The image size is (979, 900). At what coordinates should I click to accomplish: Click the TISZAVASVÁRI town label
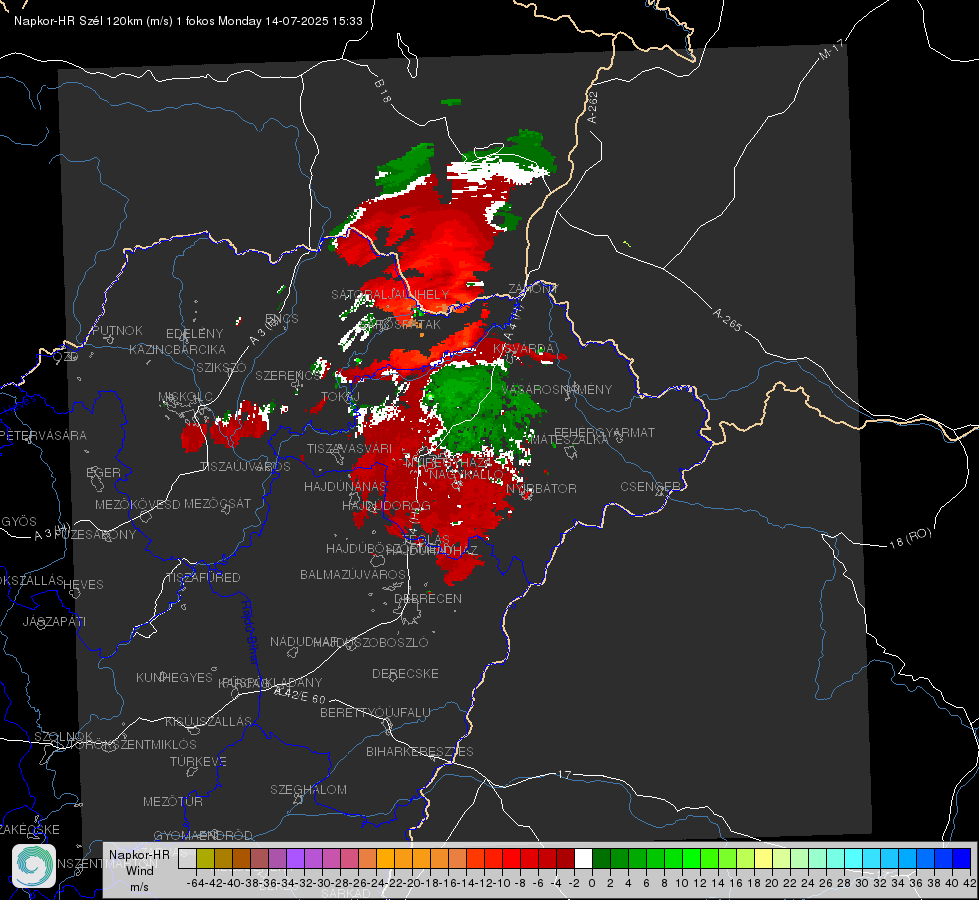coord(350,448)
